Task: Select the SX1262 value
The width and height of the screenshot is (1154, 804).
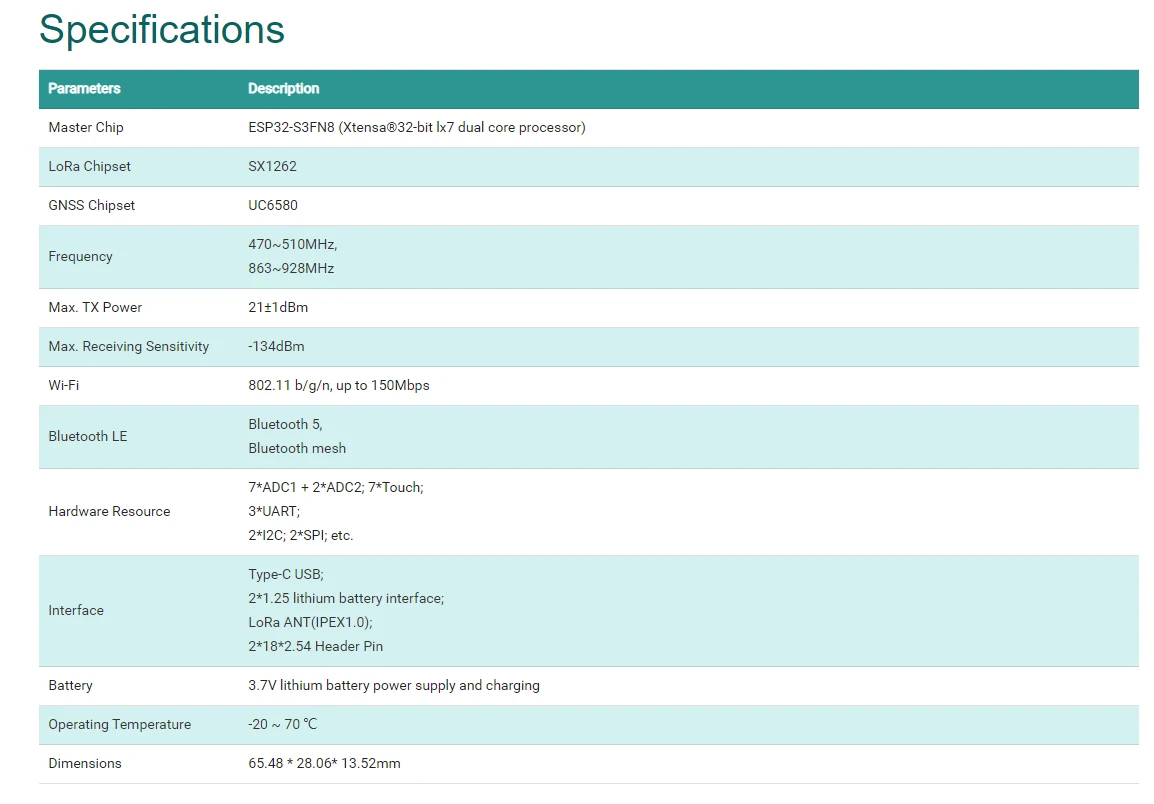Action: click(272, 166)
